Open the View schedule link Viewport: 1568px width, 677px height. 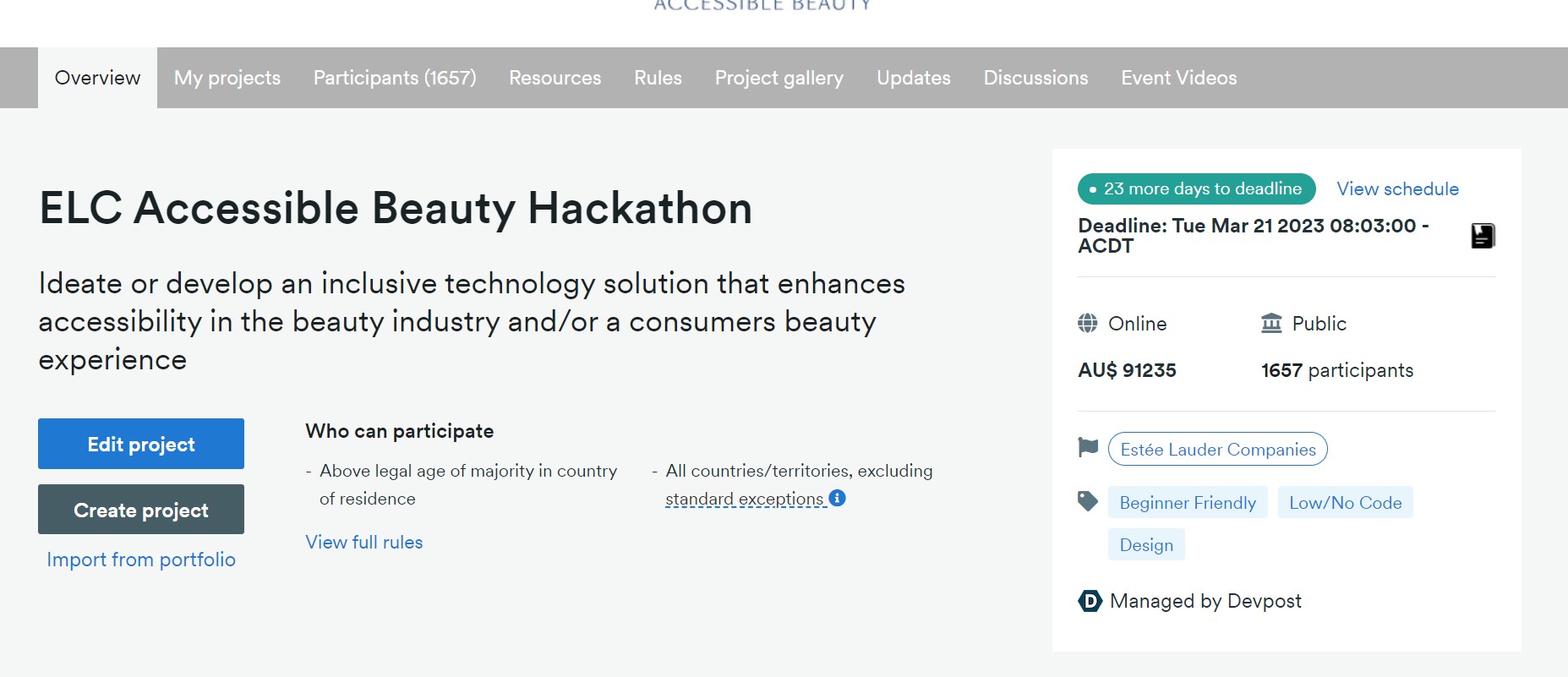1398,188
